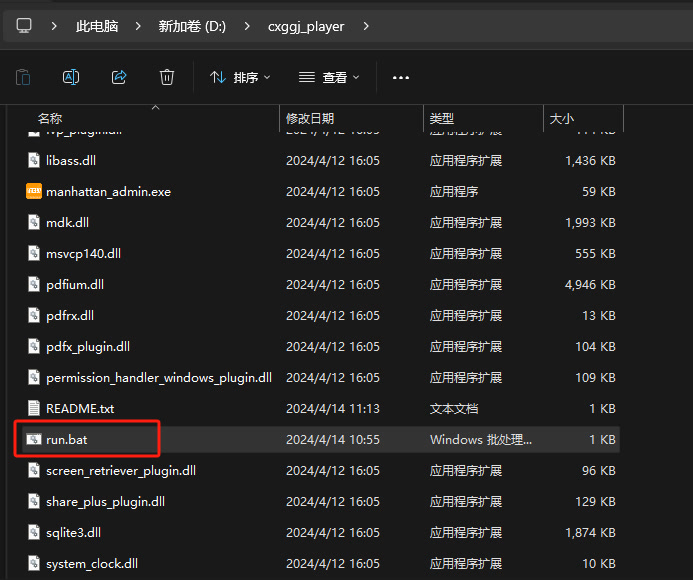This screenshot has width=693, height=580.
Task: Expand chevron after cxggj_player breadcrumb
Action: [x=366, y=26]
